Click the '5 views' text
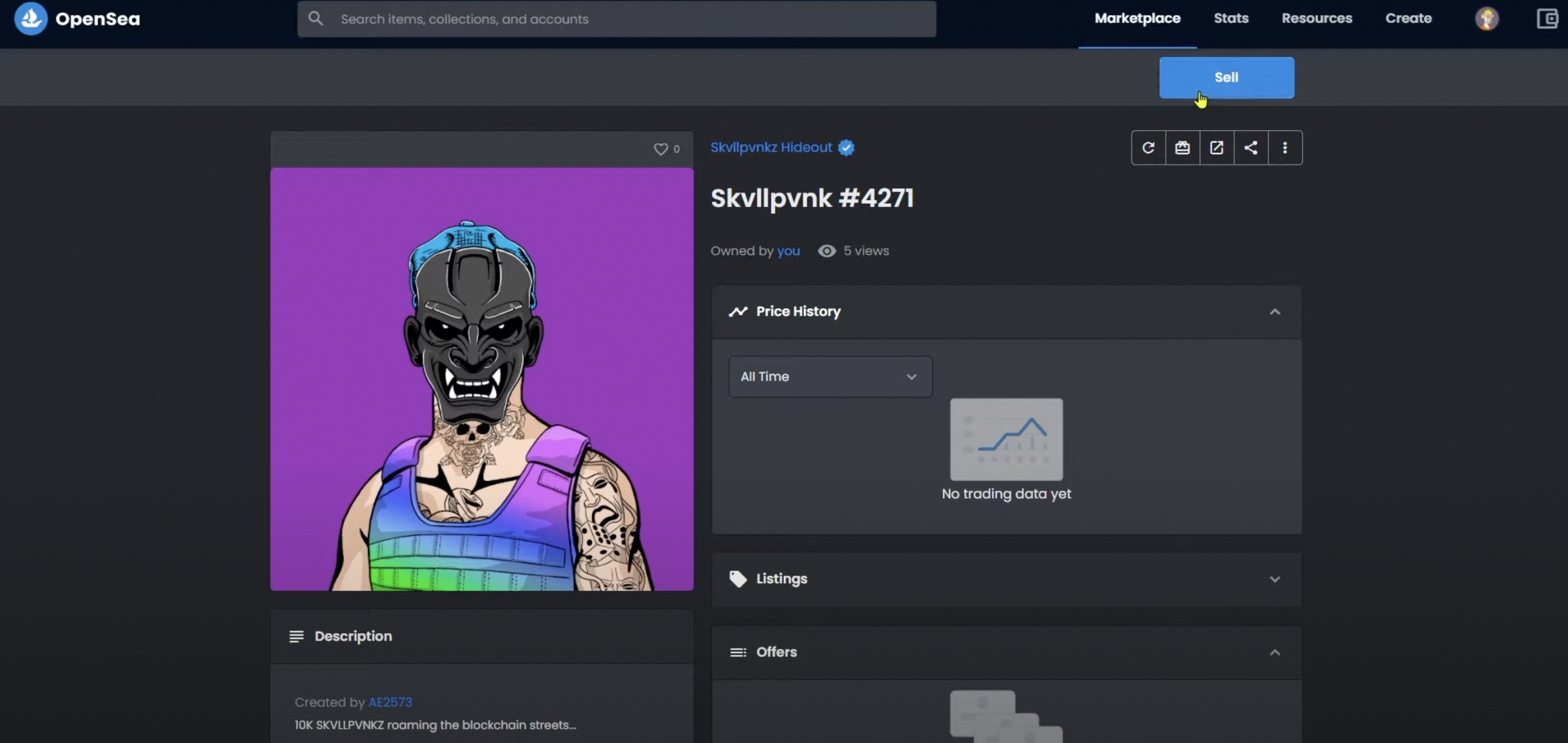This screenshot has height=743, width=1568. 866,250
